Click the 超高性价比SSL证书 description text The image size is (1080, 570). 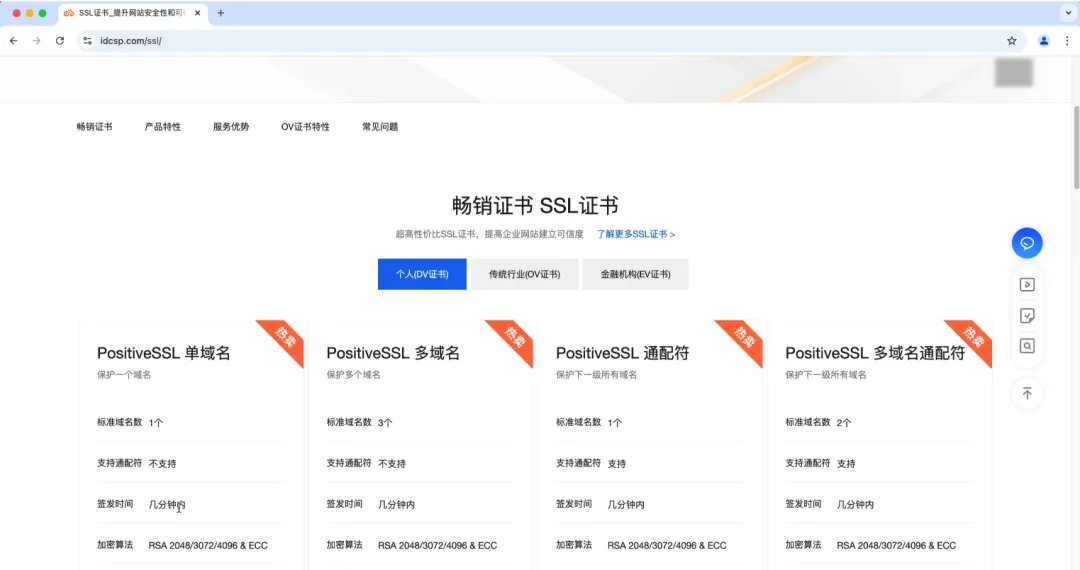tap(489, 234)
